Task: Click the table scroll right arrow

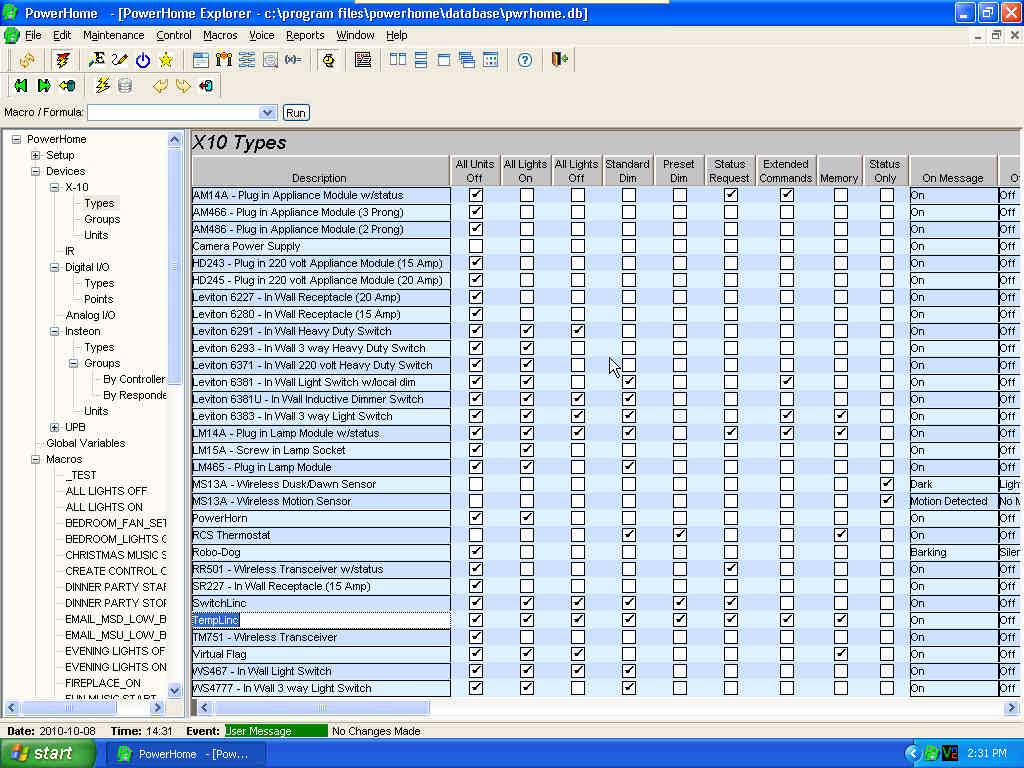Action: click(x=1011, y=707)
